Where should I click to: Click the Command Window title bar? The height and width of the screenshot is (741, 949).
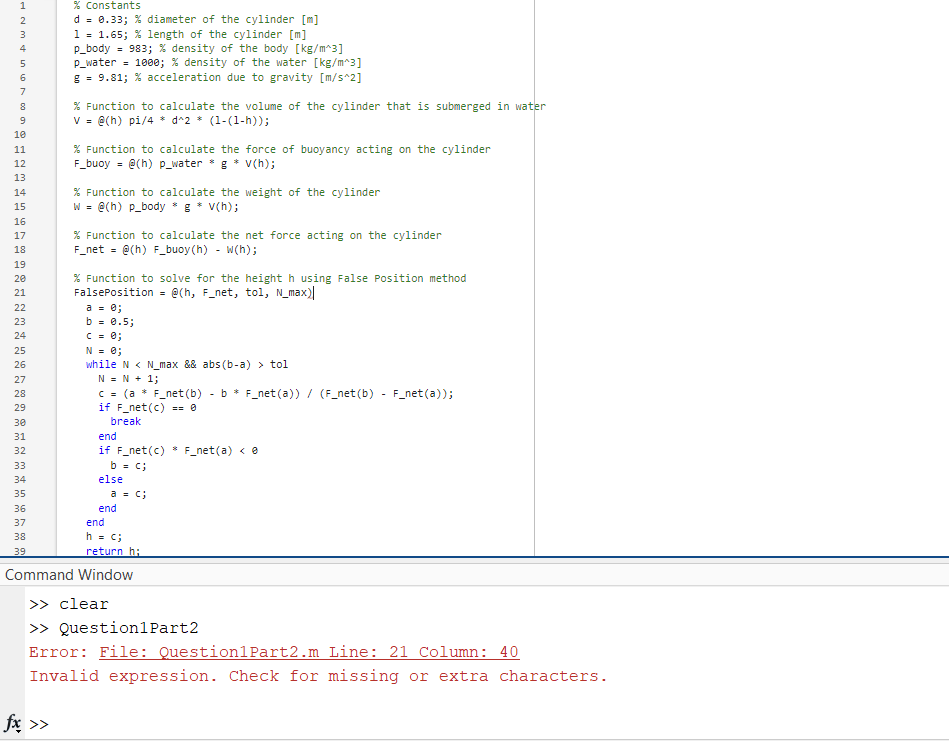[x=69, y=575]
